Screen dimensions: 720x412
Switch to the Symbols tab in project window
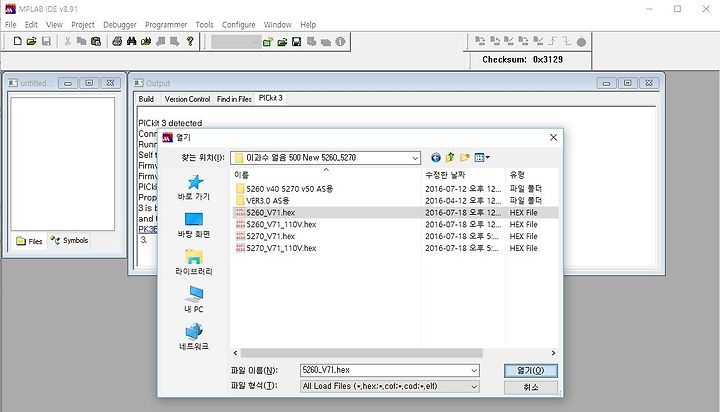pos(70,240)
